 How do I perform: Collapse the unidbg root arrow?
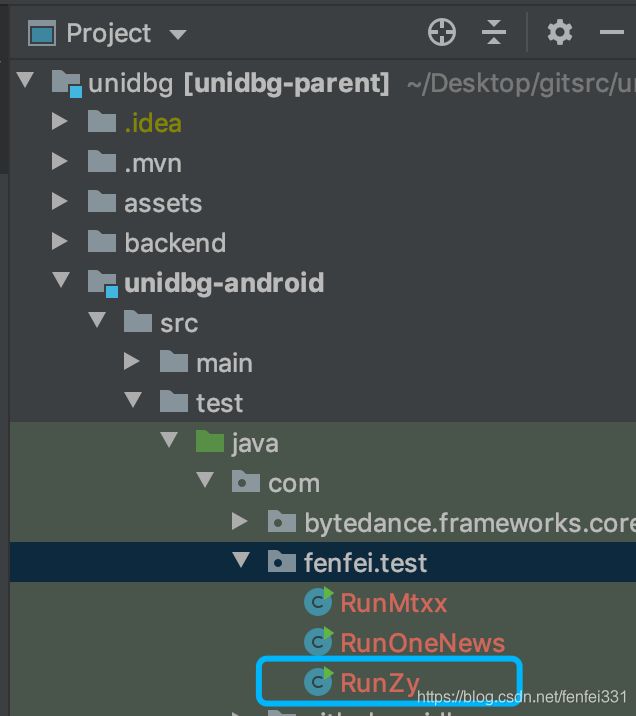pyautogui.click(x=25, y=80)
